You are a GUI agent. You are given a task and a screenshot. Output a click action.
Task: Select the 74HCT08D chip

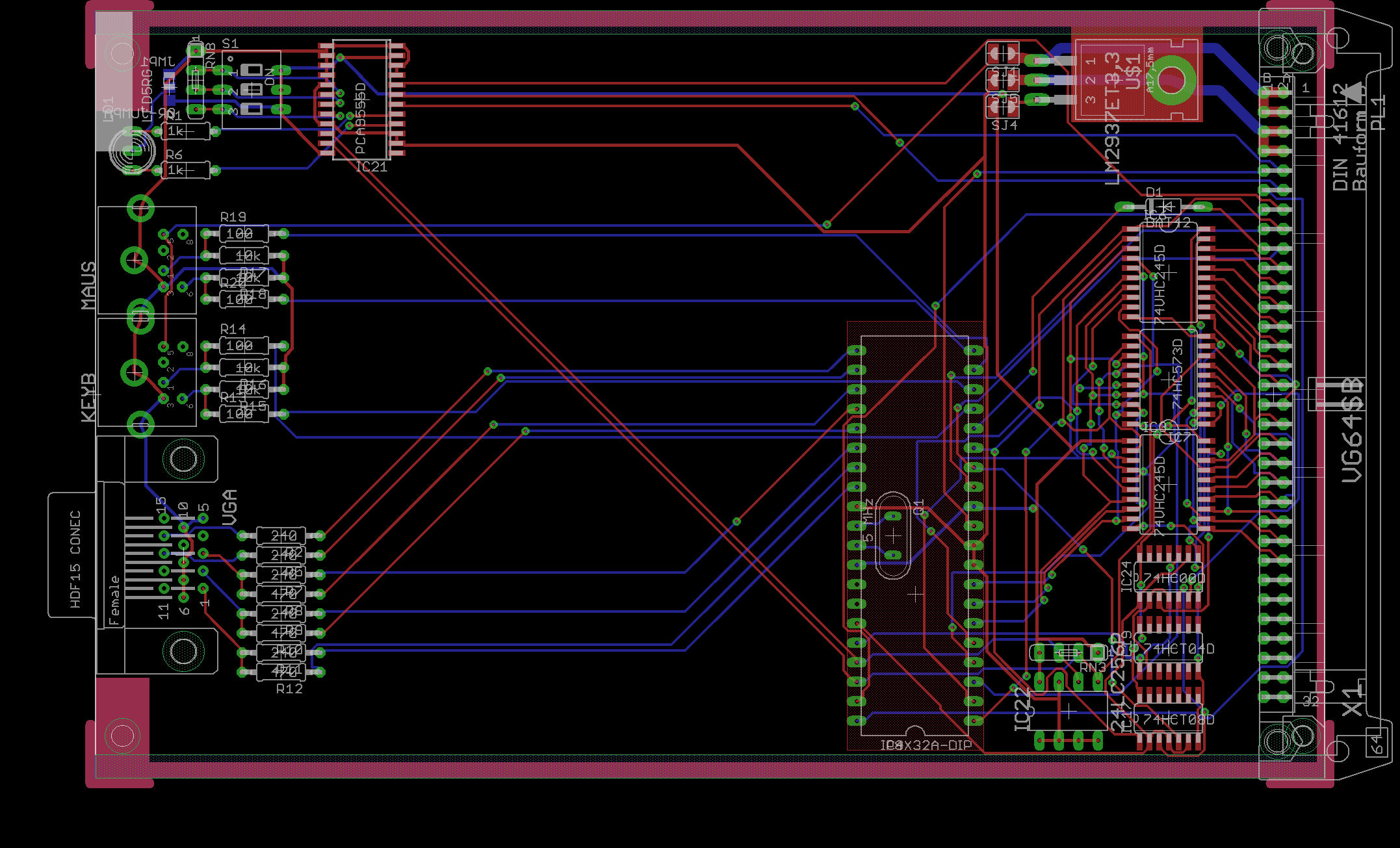click(x=1168, y=719)
